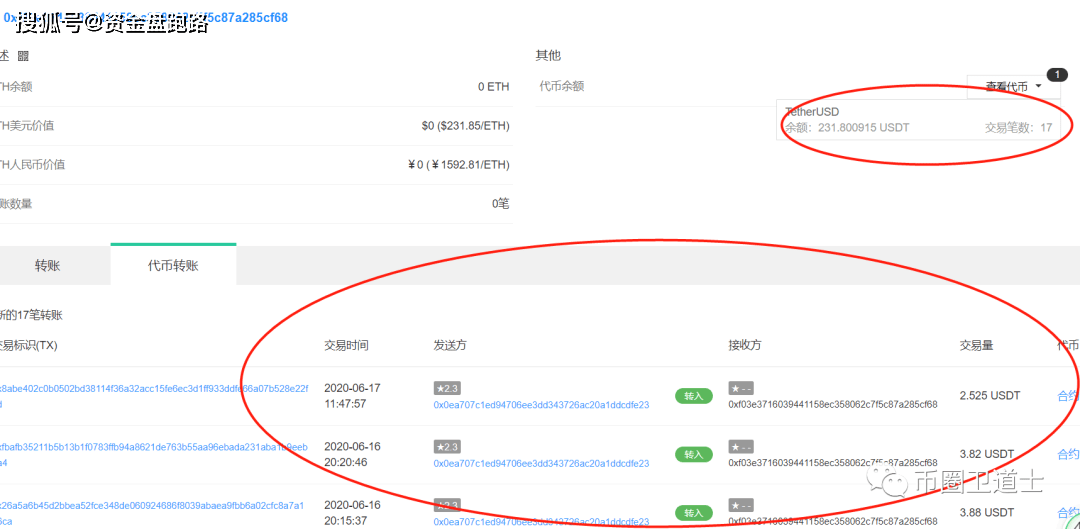1080x529 pixels.
Task: Click the green 转入 badge in third row
Action: coord(693,513)
